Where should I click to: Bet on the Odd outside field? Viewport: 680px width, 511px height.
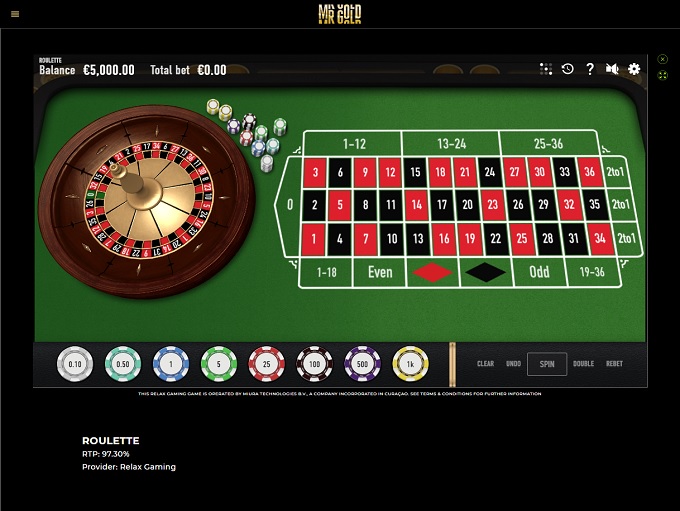tap(539, 272)
